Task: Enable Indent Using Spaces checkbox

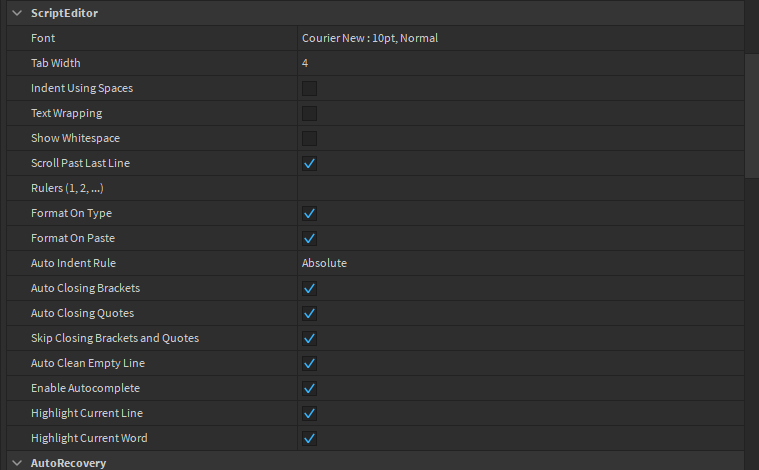Action: tap(310, 88)
